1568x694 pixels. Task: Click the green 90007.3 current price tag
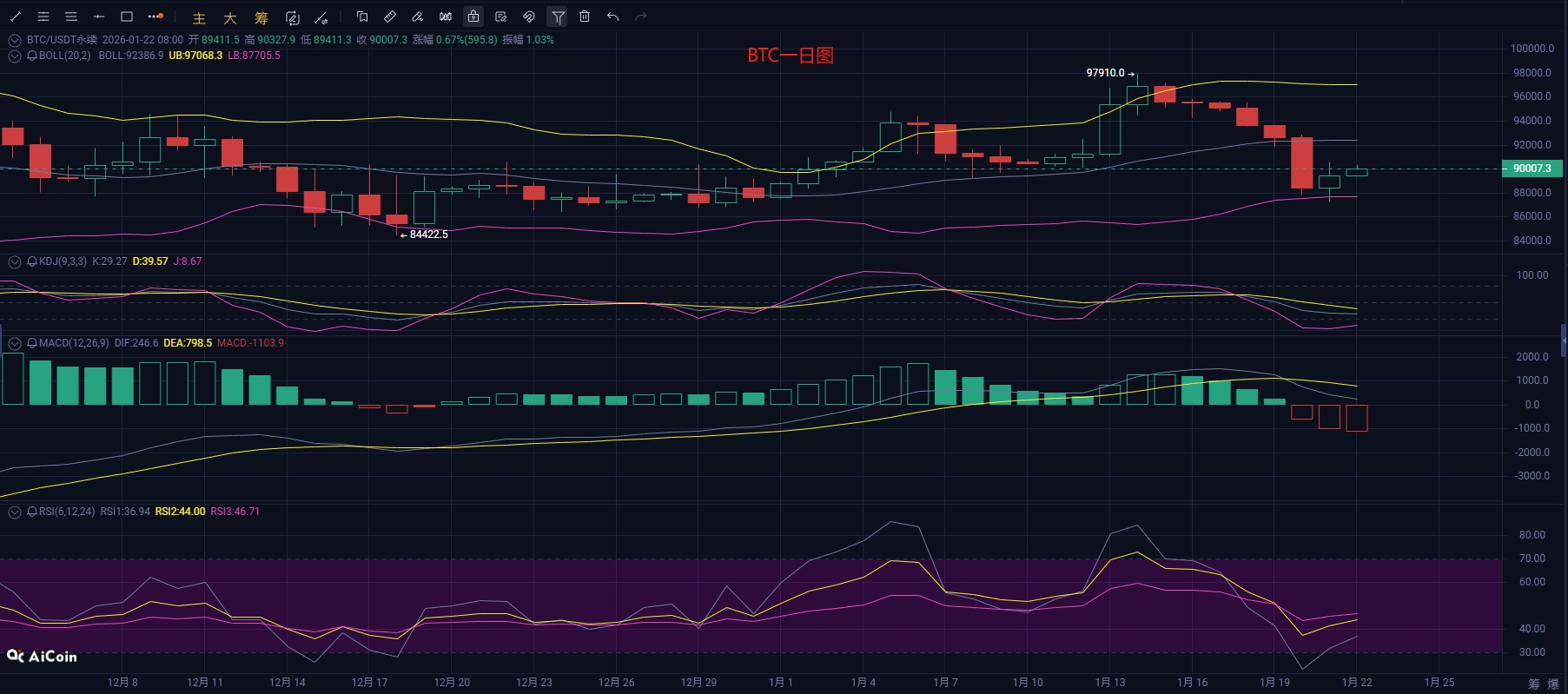tap(1532, 169)
